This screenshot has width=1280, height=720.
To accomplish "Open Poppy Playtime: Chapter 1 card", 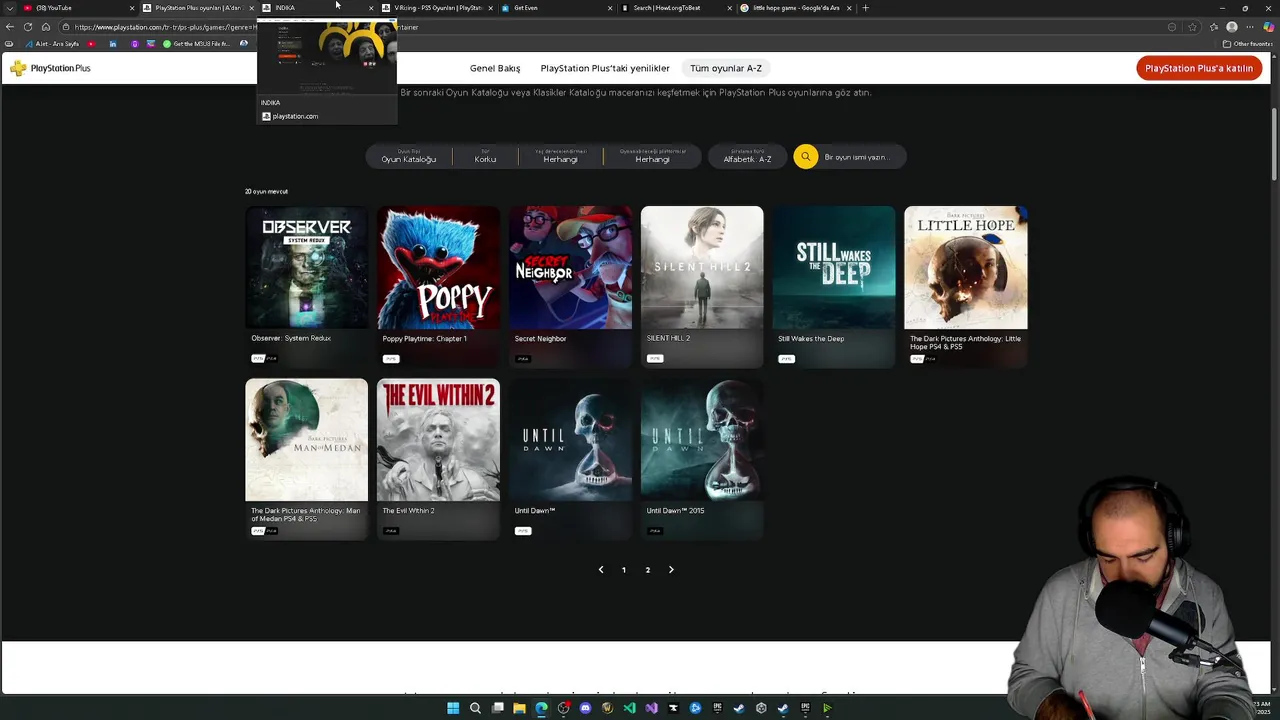I will pyautogui.click(x=438, y=287).
